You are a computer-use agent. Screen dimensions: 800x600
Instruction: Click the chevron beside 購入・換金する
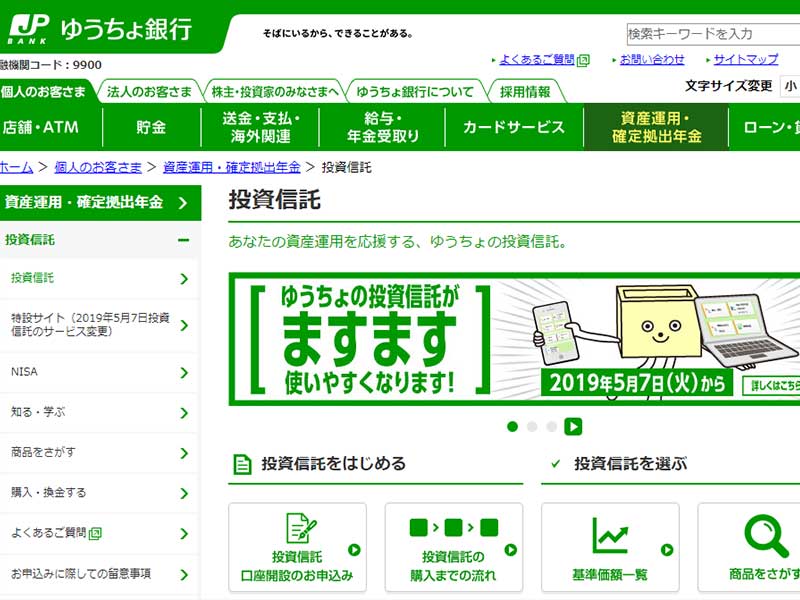click(x=184, y=493)
